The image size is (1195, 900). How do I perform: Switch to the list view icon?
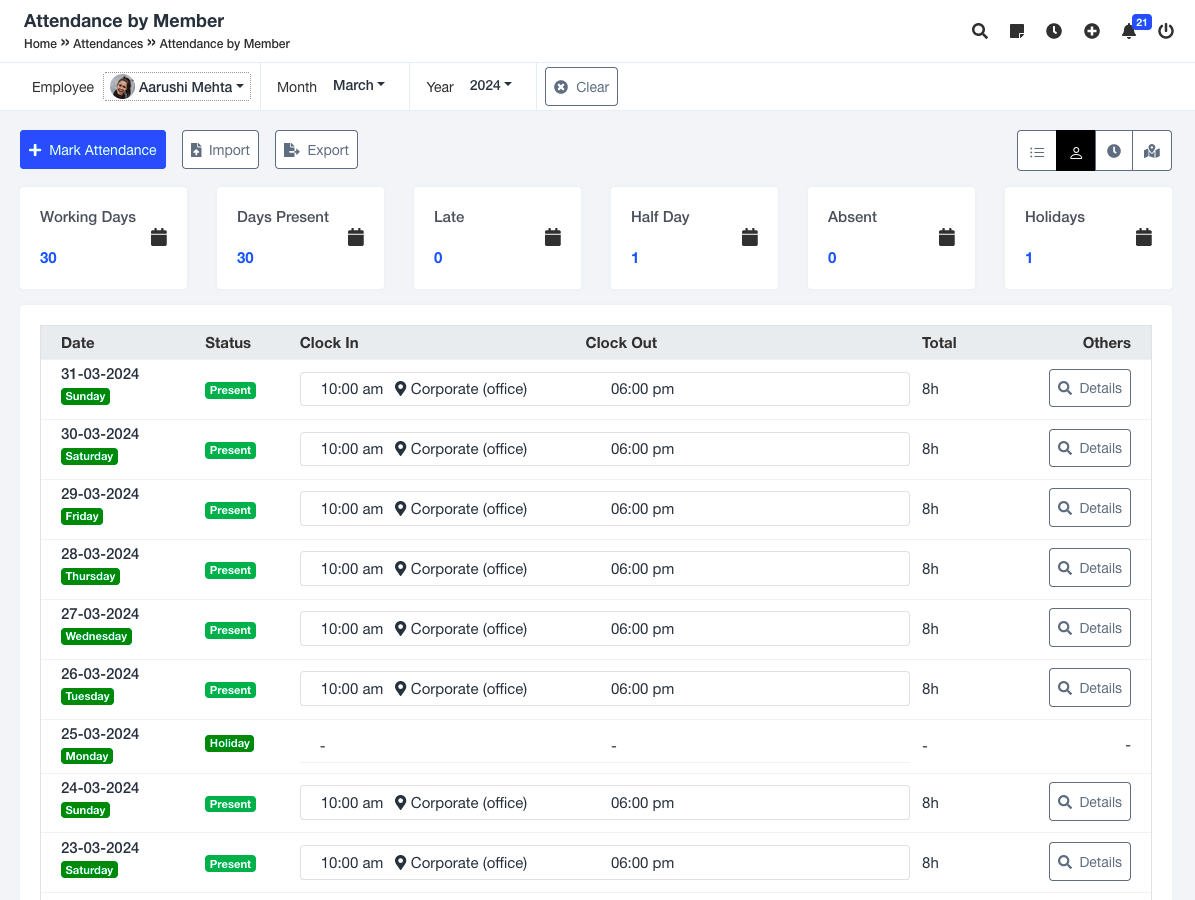pos(1037,151)
